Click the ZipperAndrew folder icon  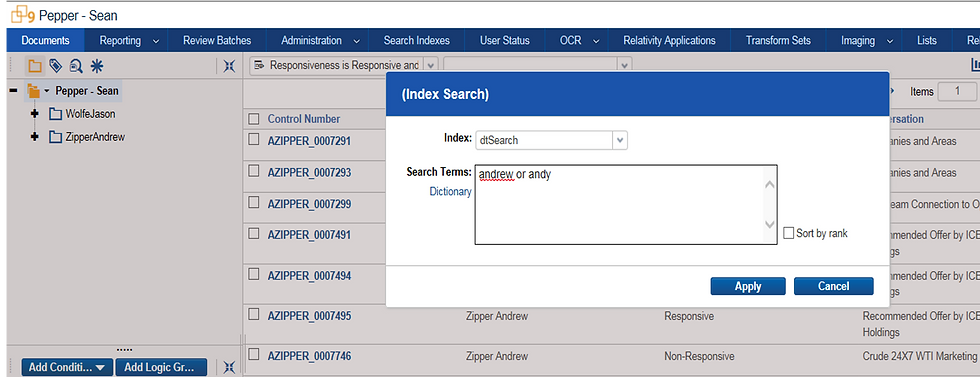coord(55,137)
